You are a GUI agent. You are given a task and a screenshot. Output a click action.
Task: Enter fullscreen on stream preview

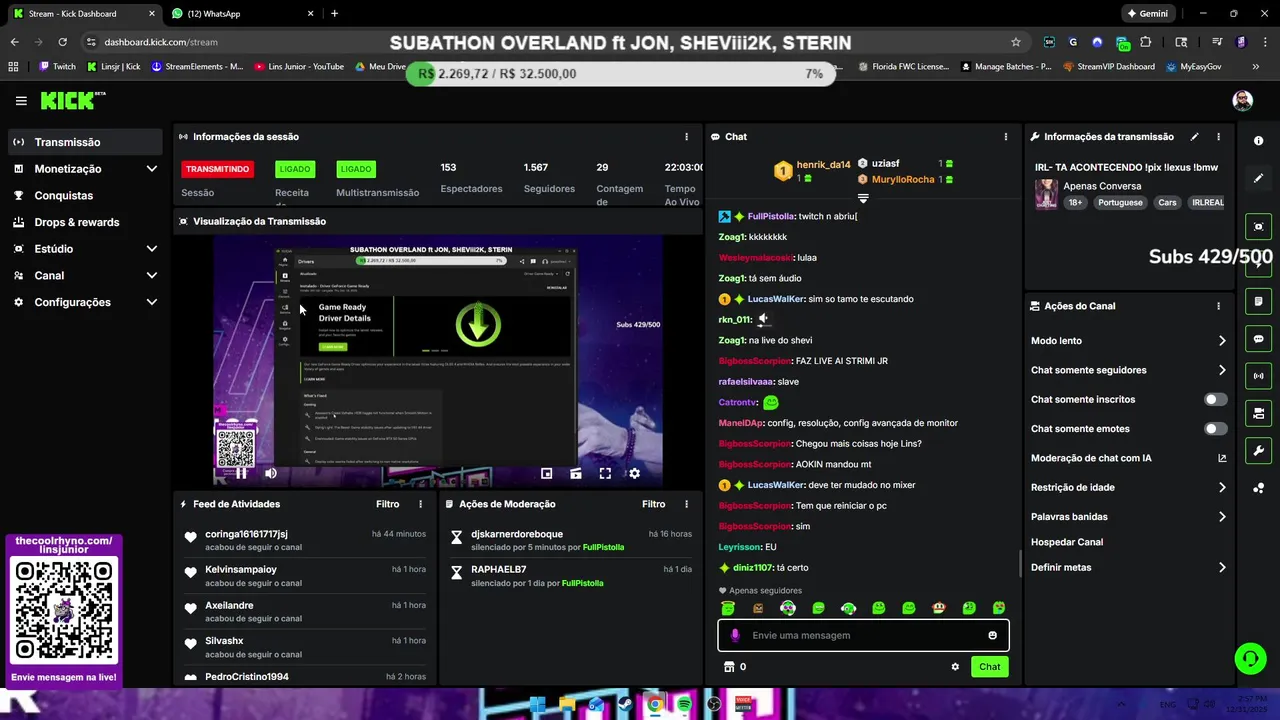pyautogui.click(x=605, y=474)
